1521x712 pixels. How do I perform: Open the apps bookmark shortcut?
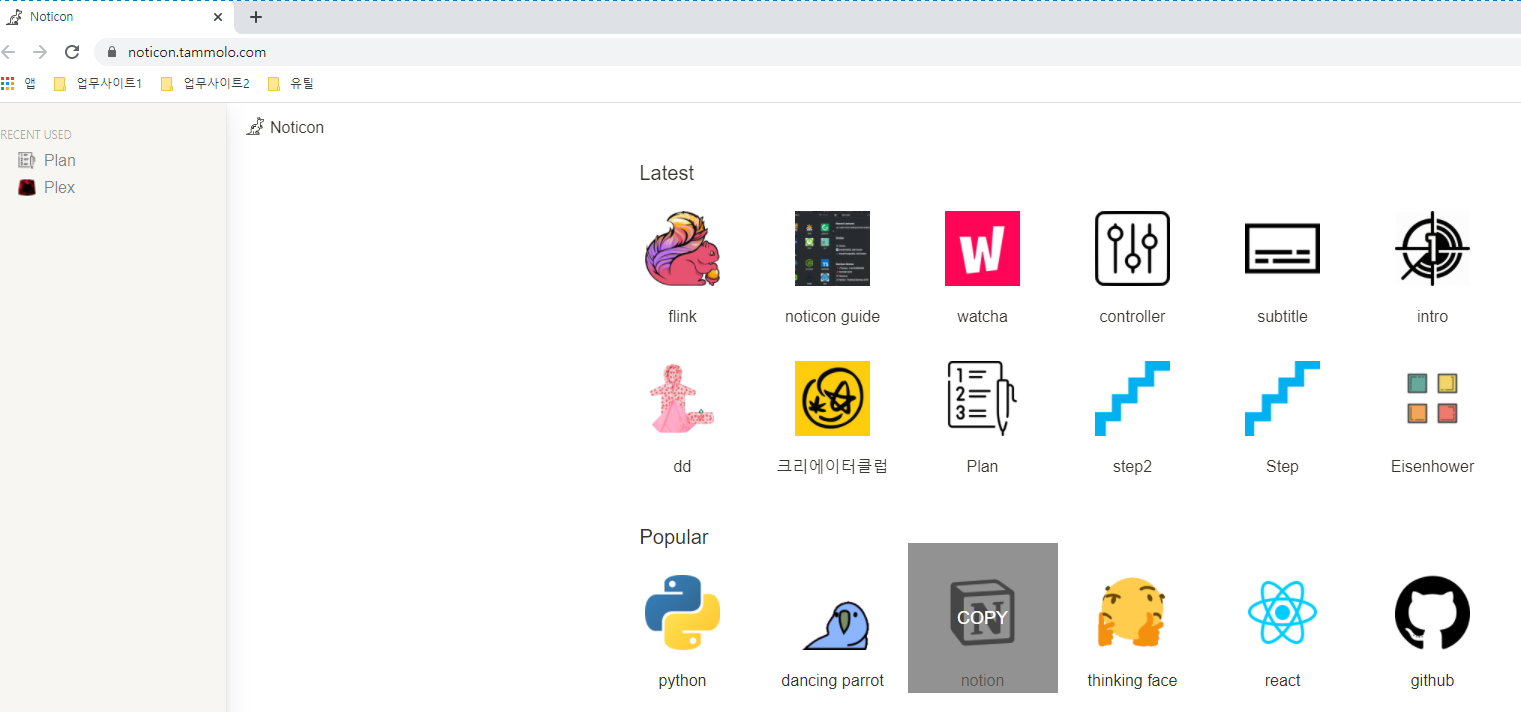(18, 83)
